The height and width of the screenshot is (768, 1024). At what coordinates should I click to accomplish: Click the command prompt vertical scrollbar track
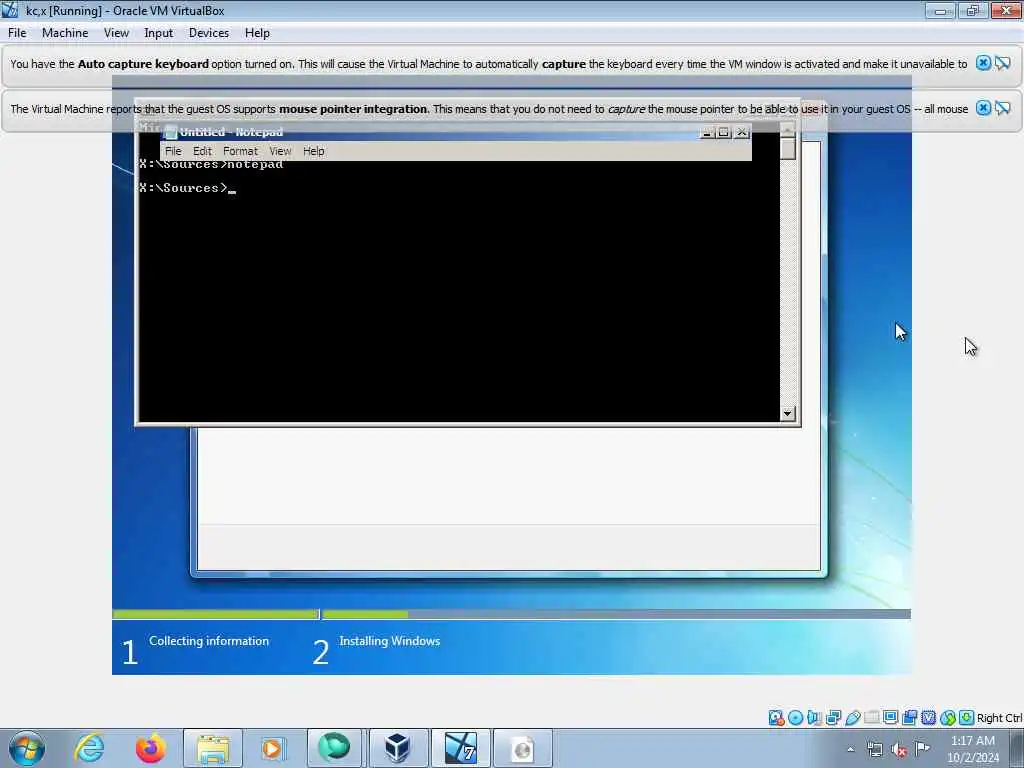788,281
